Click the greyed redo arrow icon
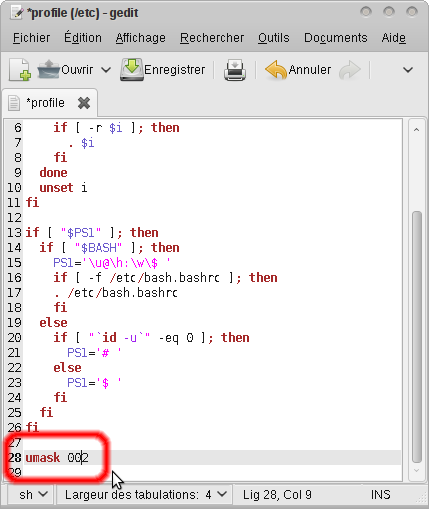 click(350, 70)
